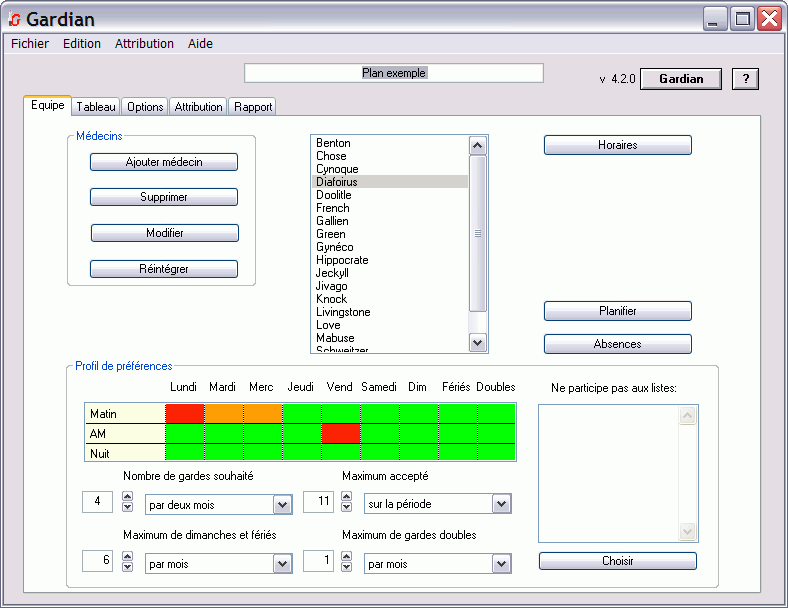The width and height of the screenshot is (788, 608).
Task: Select Hippocrate in the doctors list
Action: pyautogui.click(x=390, y=260)
